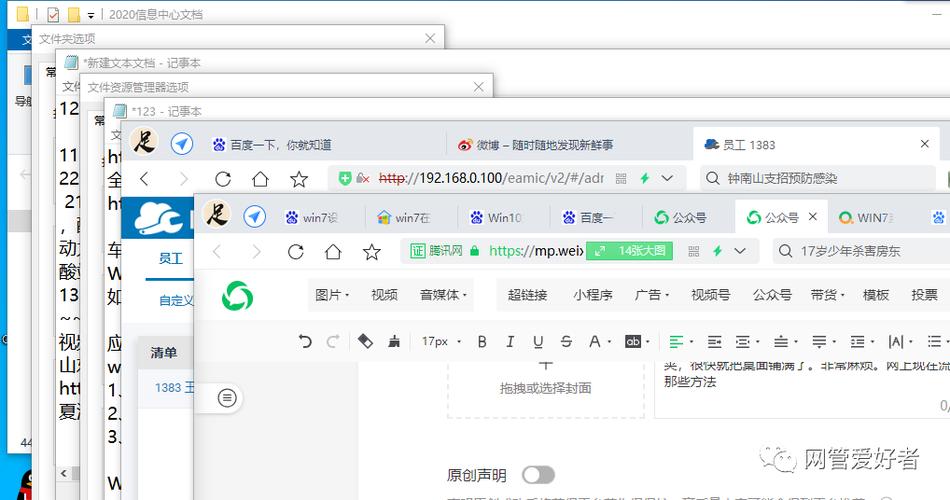Click the 17岁少年杀害房东 search field

[x=861, y=251]
